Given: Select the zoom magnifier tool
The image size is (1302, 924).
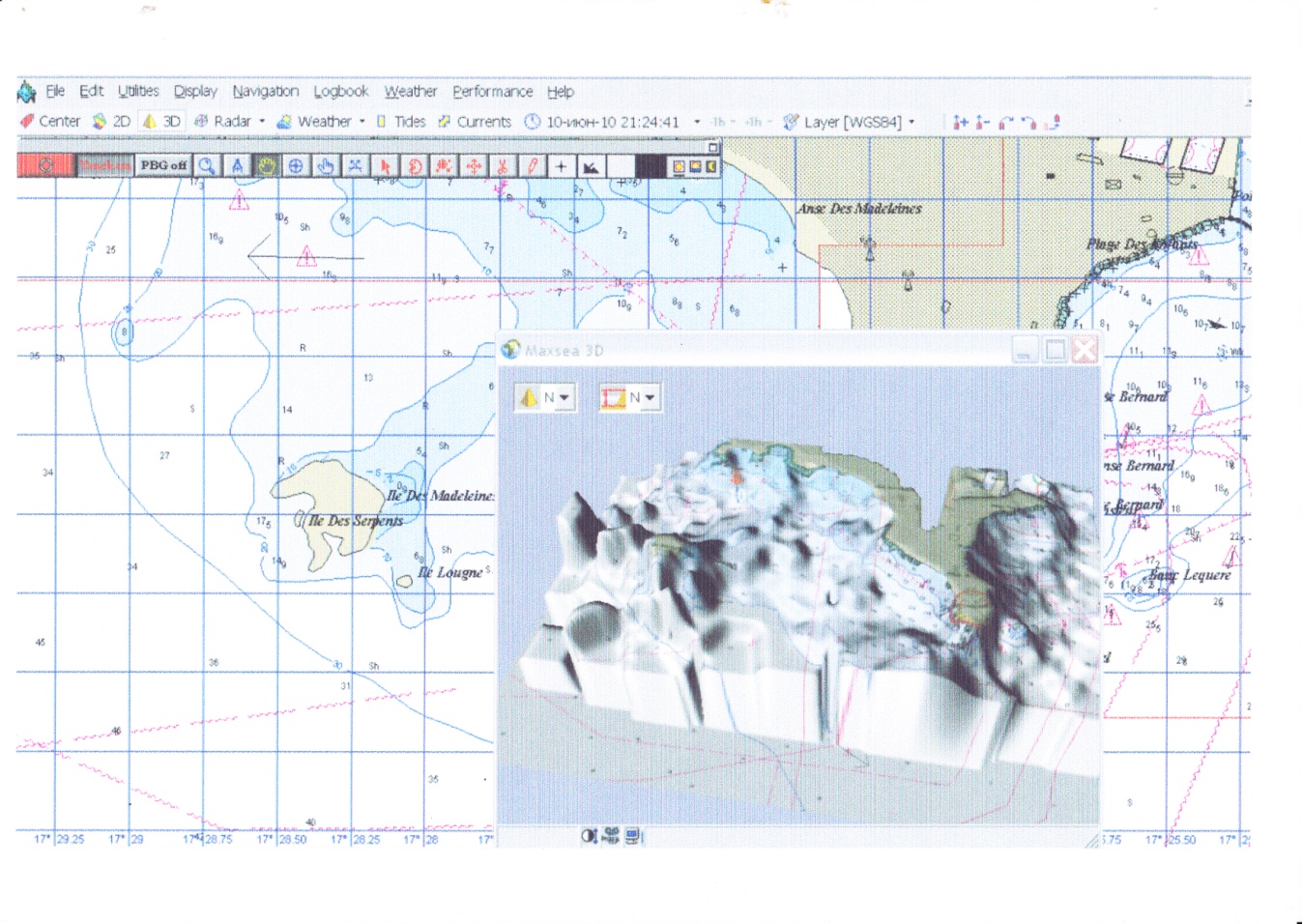Looking at the screenshot, I should (206, 165).
